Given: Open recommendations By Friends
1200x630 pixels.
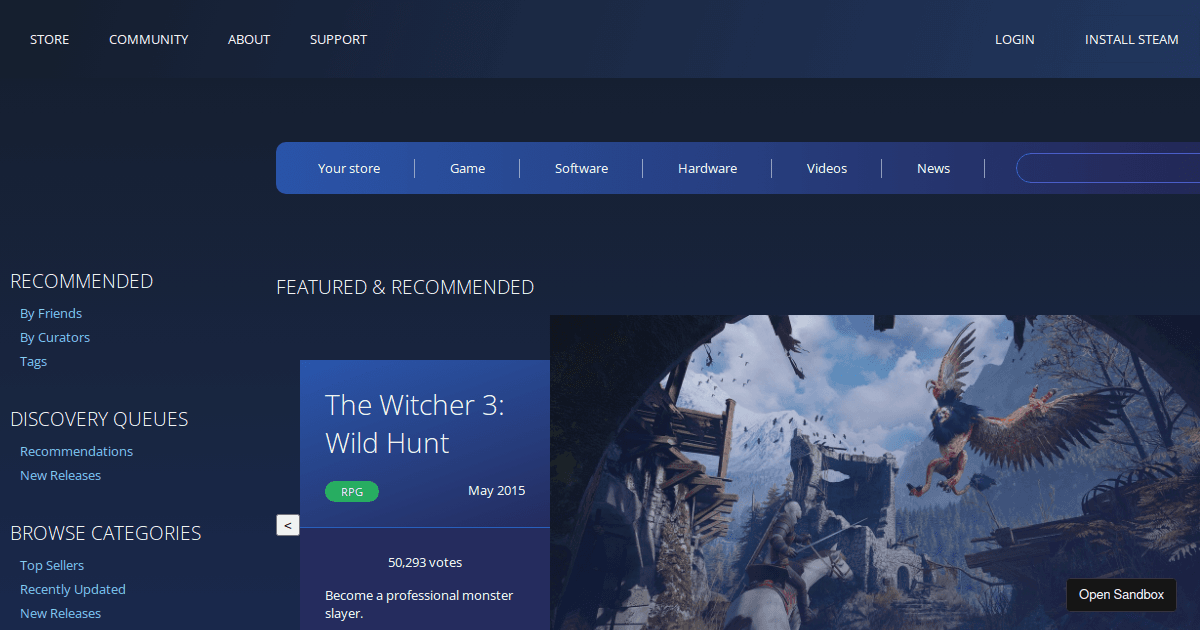Looking at the screenshot, I should point(50,313).
